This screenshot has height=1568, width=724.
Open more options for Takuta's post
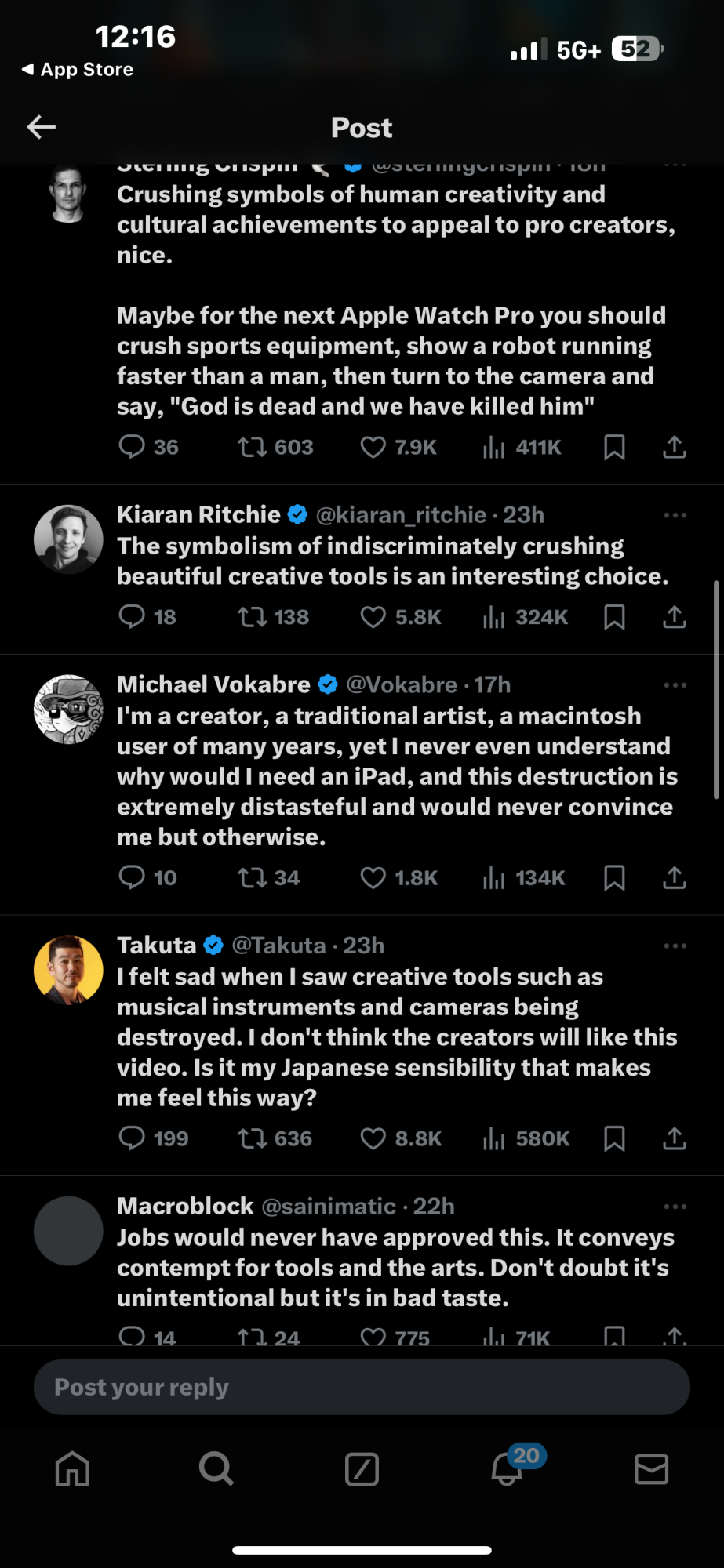675,946
